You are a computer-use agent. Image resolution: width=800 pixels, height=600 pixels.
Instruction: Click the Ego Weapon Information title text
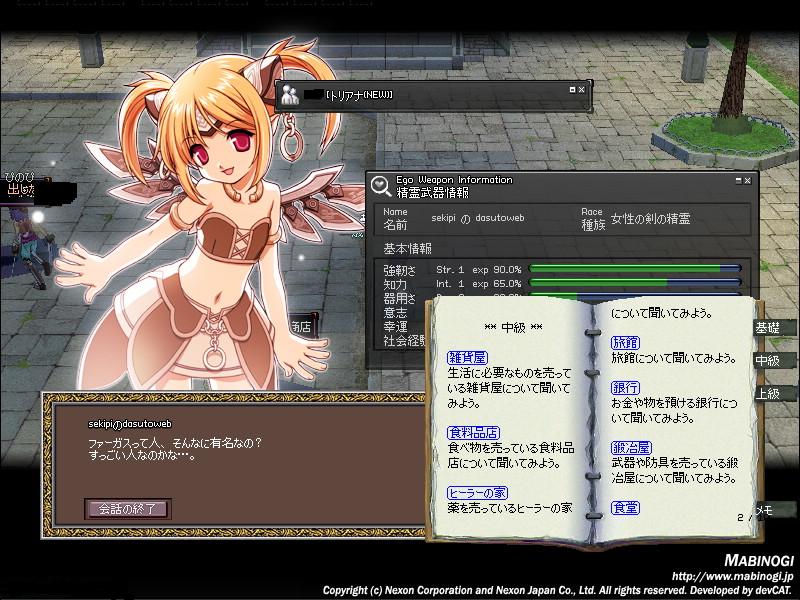454,180
